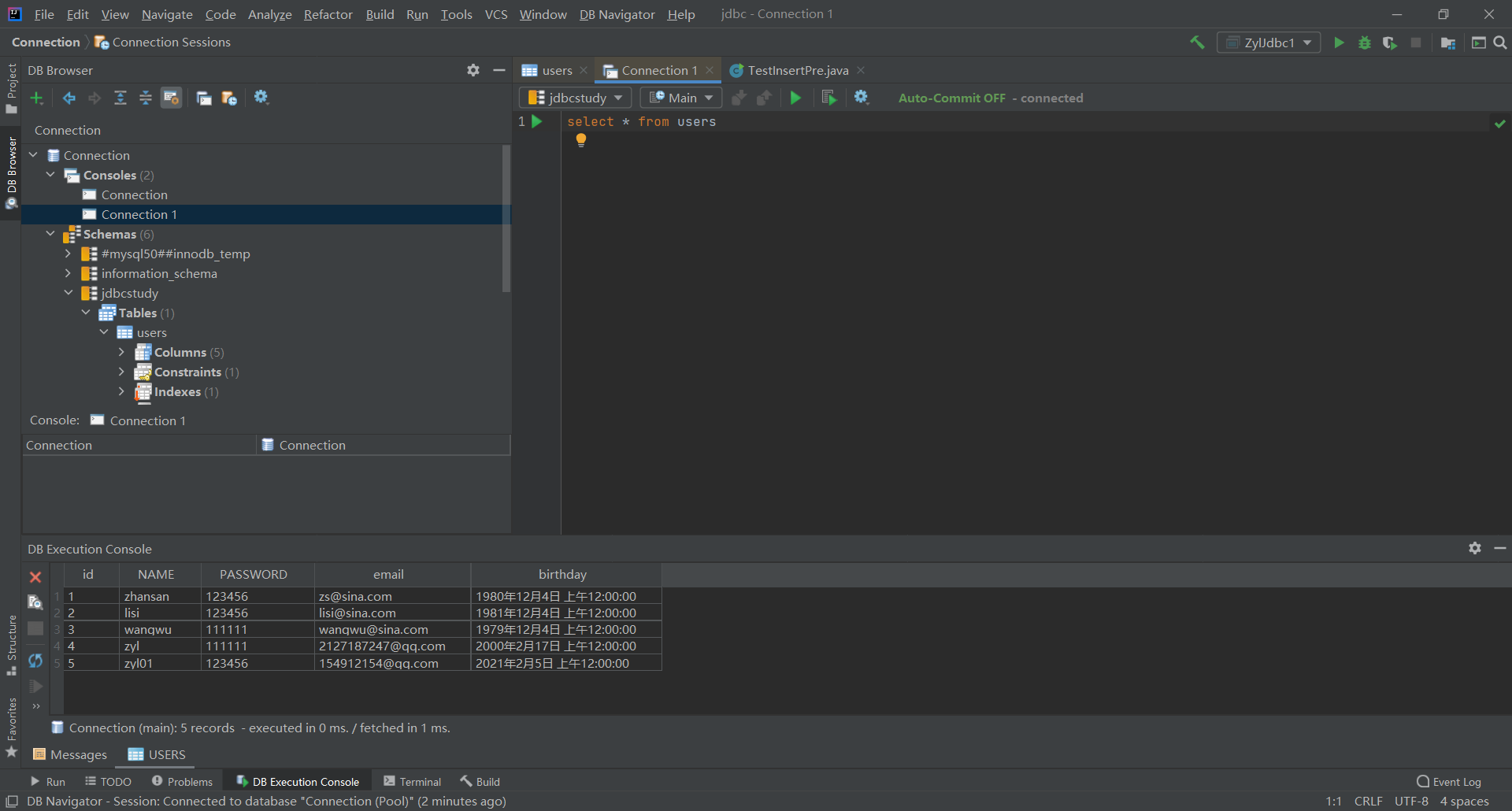Run the SQL query with the green execute arrow
This screenshot has height=811, width=1512.
click(x=795, y=97)
